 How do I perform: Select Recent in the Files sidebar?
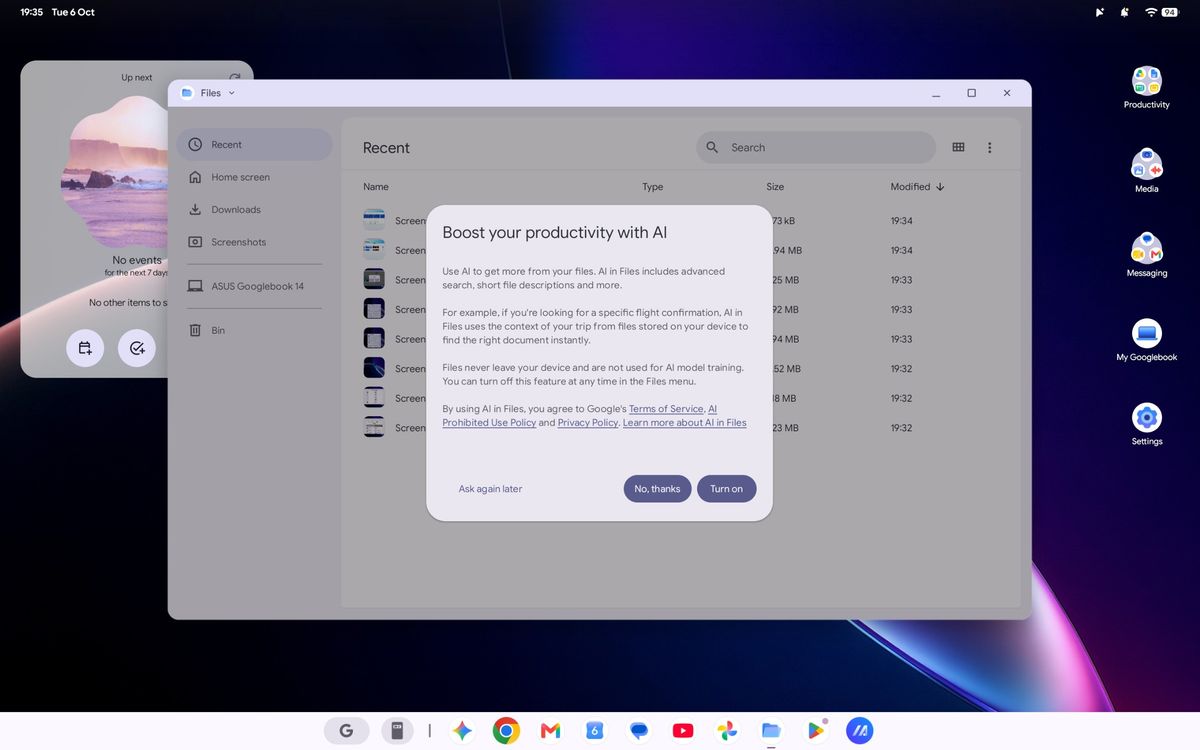(254, 144)
